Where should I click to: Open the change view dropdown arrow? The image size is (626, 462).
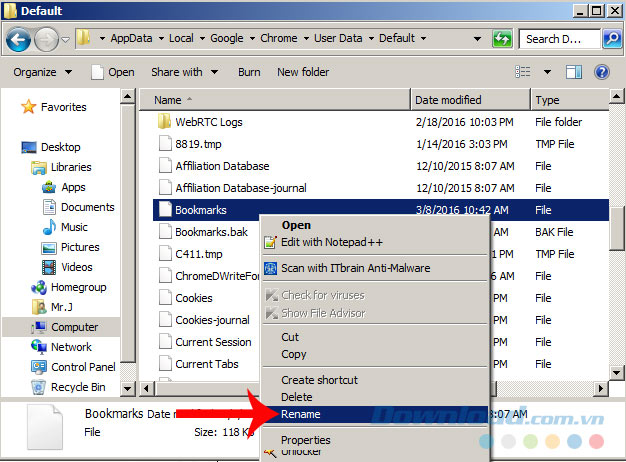coord(546,72)
